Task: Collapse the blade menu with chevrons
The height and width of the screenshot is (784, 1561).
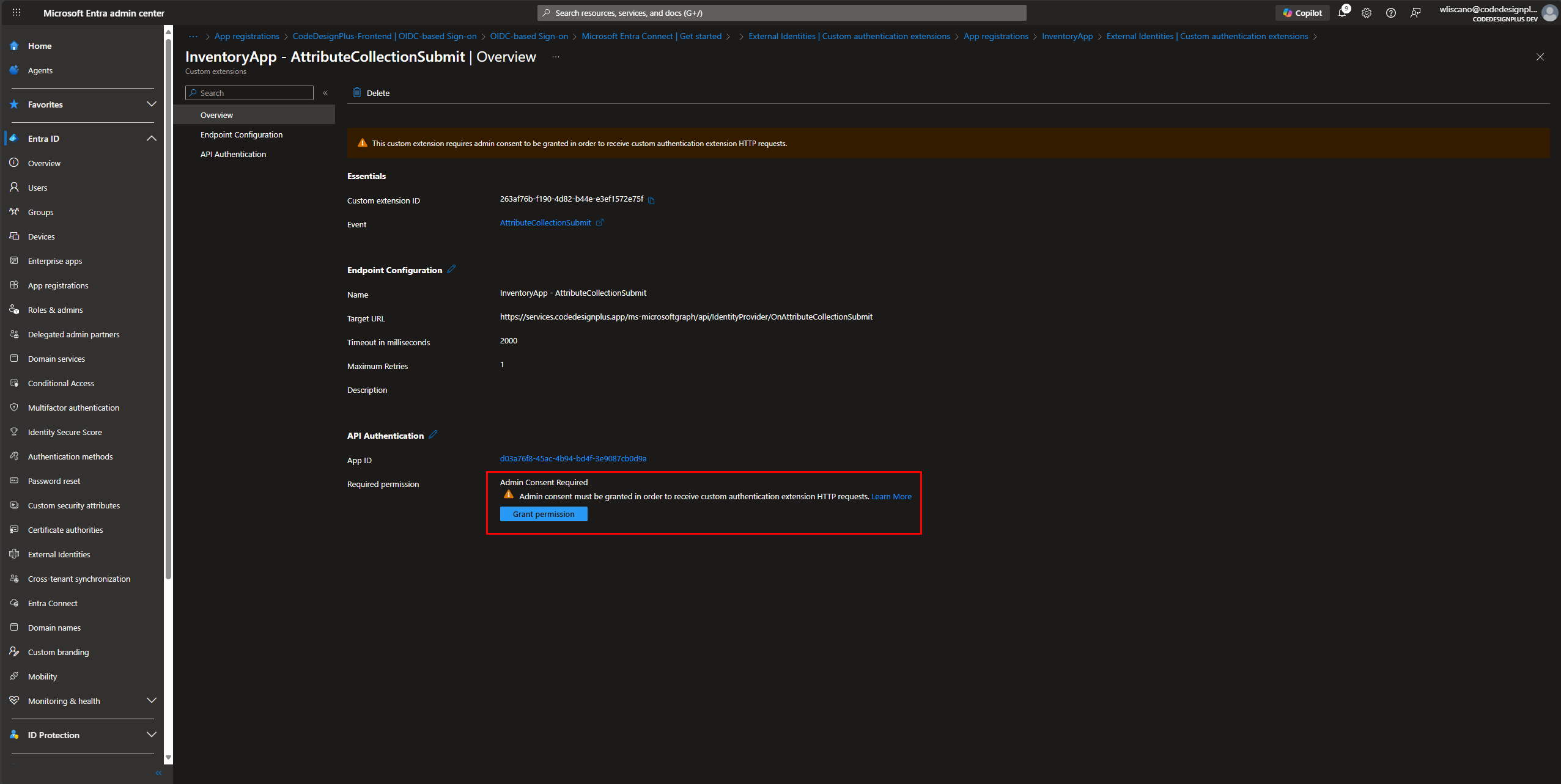Action: pyautogui.click(x=325, y=93)
